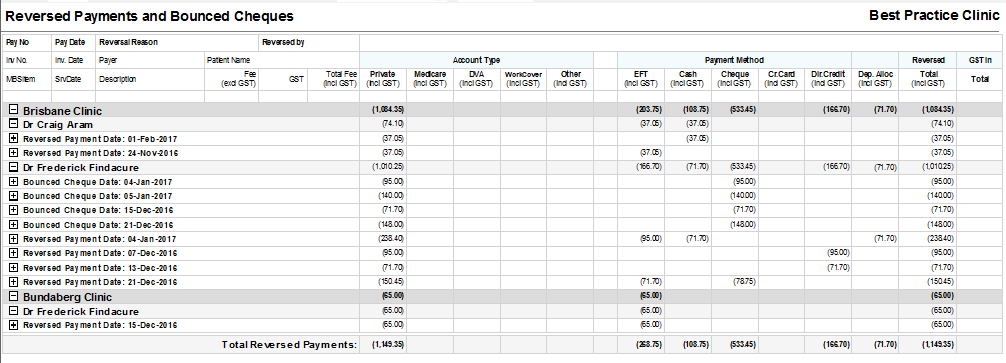1006x363 pixels.
Task: Click the Account Type column group header
Action: (476, 60)
